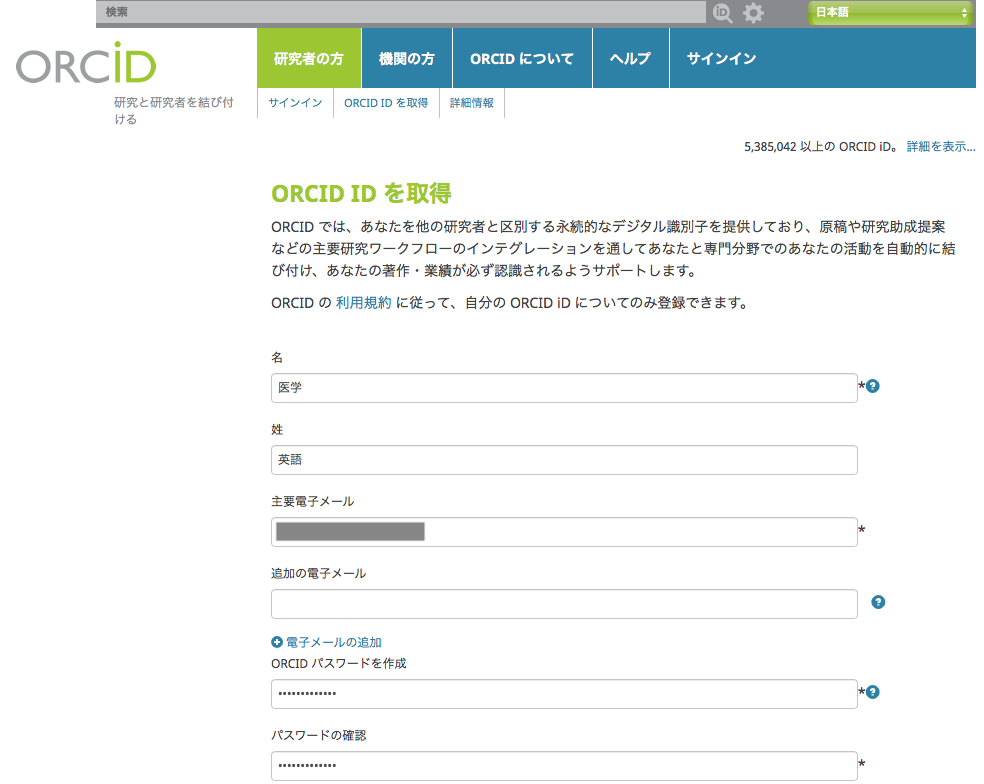Click サインイン in main navigation
The height and width of the screenshot is (784, 984).
tap(722, 58)
